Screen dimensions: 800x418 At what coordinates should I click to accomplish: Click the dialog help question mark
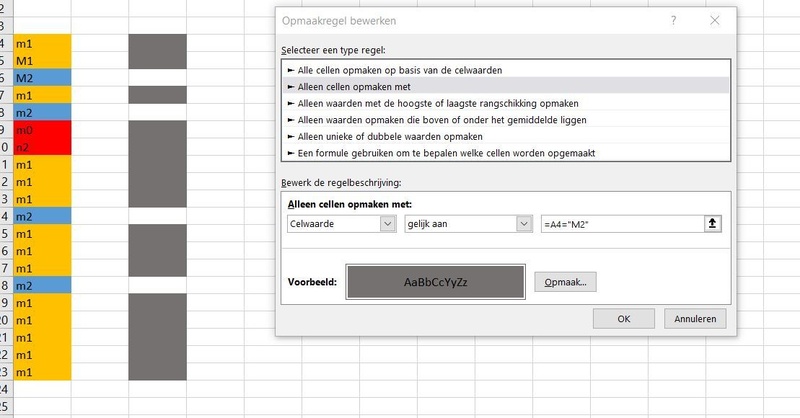tap(674, 20)
